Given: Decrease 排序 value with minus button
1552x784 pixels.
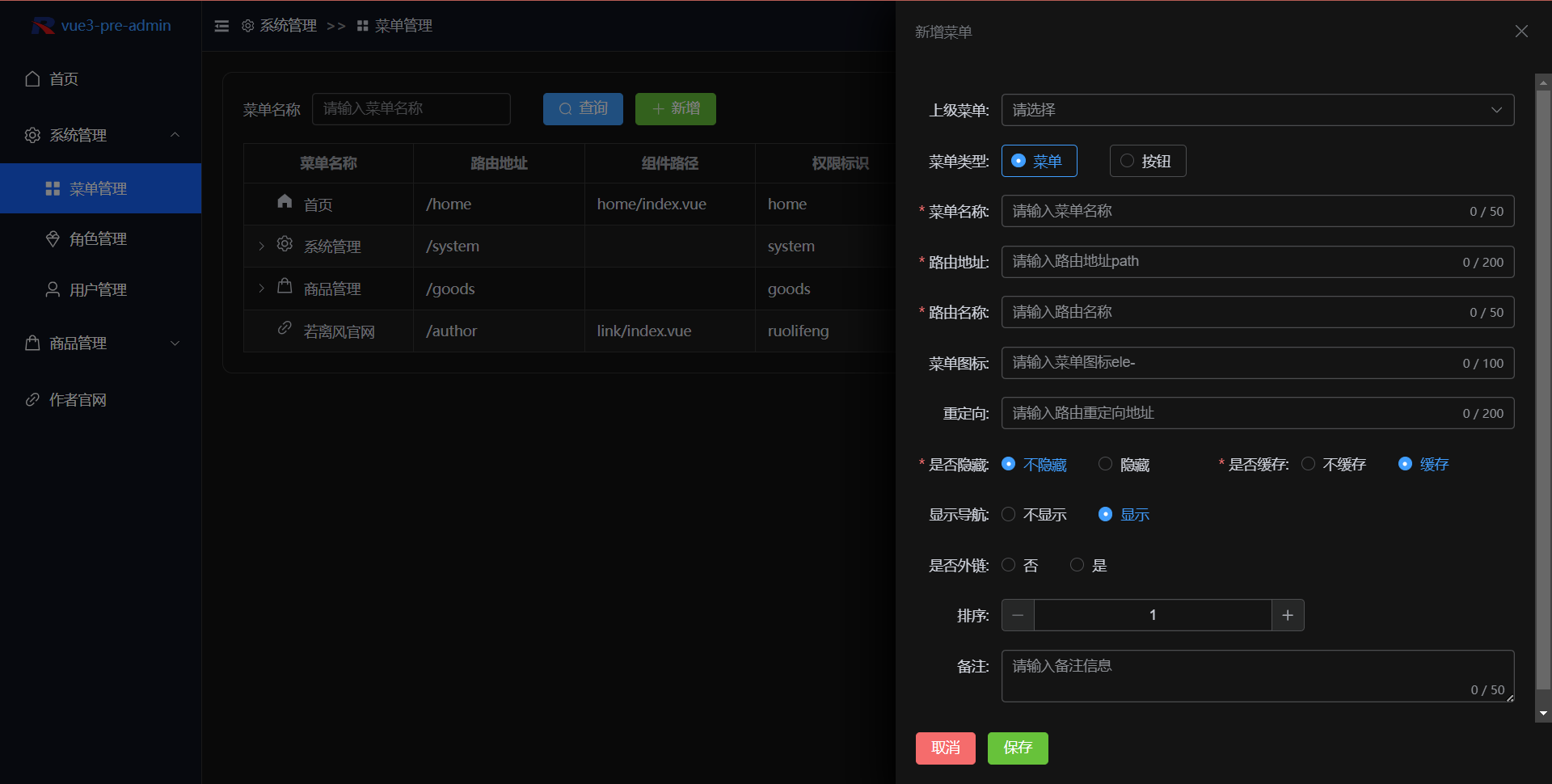Looking at the screenshot, I should click(1018, 615).
